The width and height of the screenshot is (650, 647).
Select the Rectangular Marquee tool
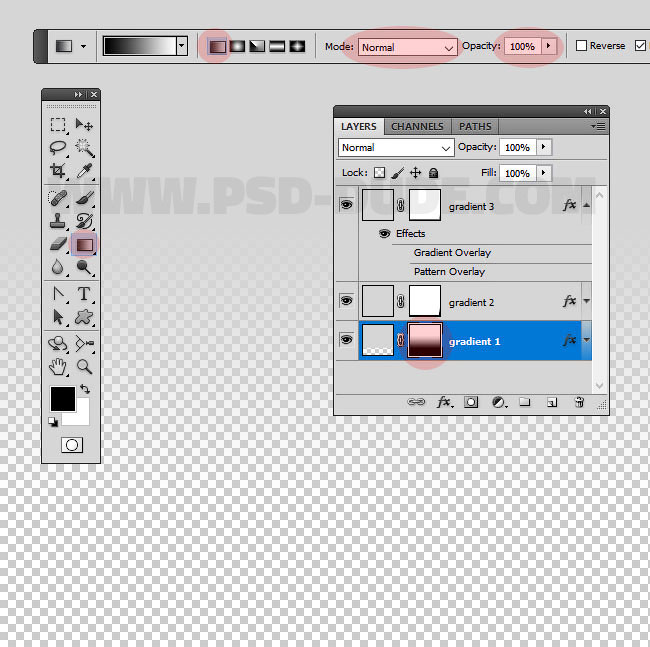tap(58, 125)
